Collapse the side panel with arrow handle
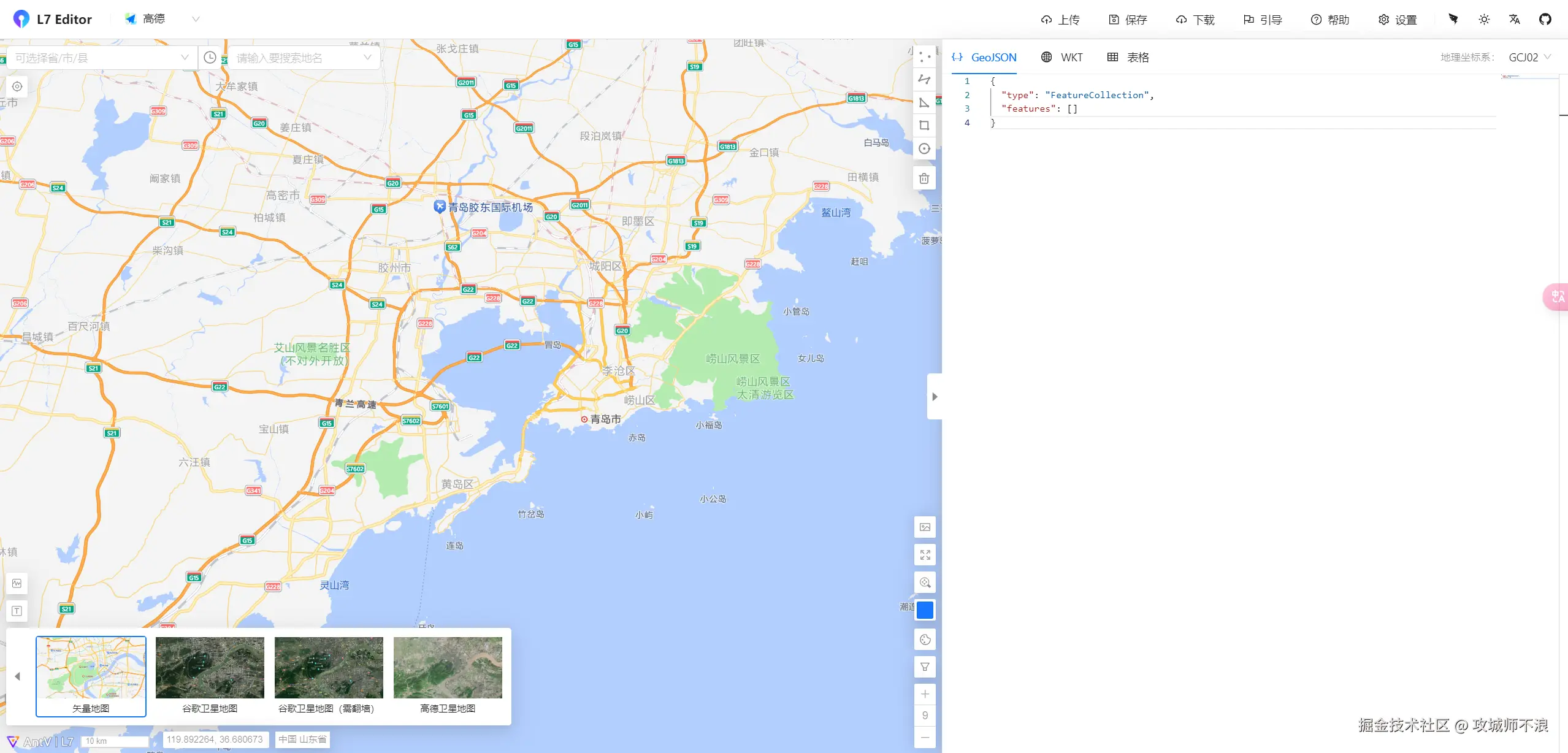 point(935,397)
